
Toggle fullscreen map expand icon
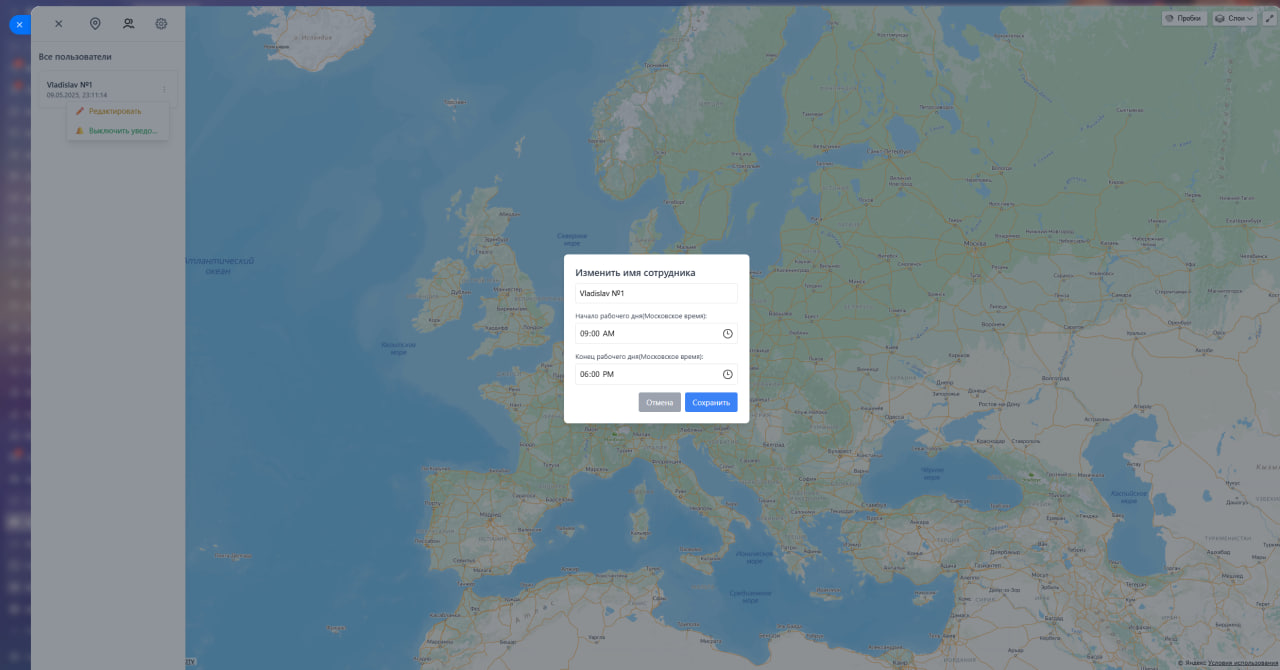coord(1270,18)
